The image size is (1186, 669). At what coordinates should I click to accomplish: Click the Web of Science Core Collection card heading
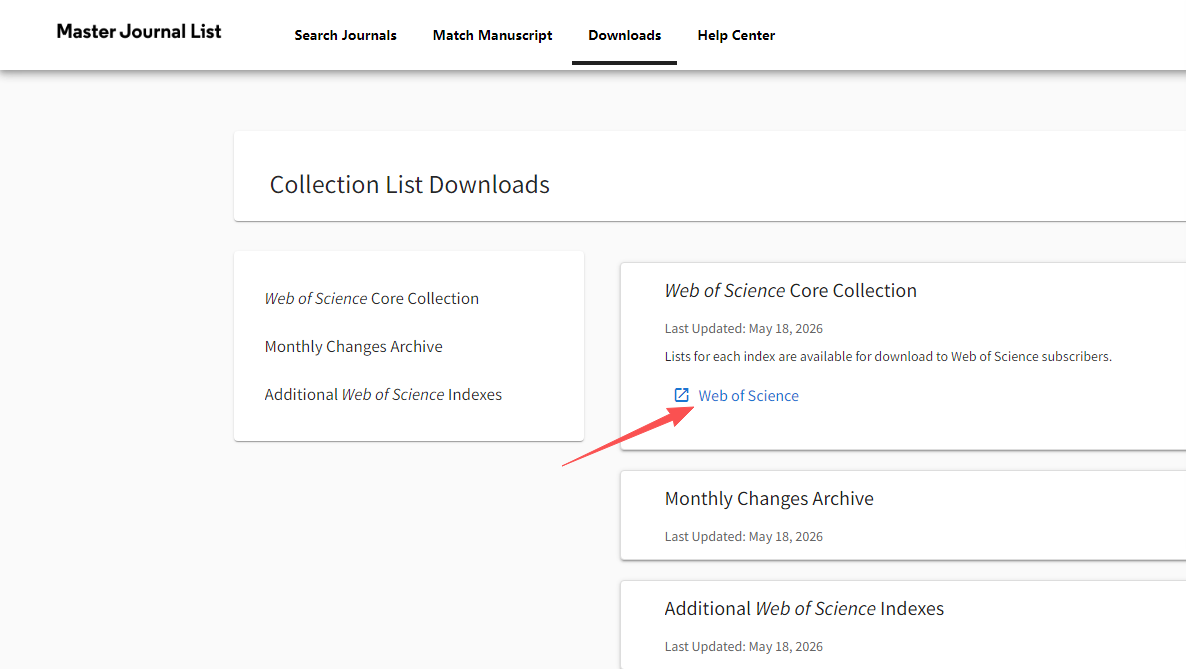click(x=790, y=291)
